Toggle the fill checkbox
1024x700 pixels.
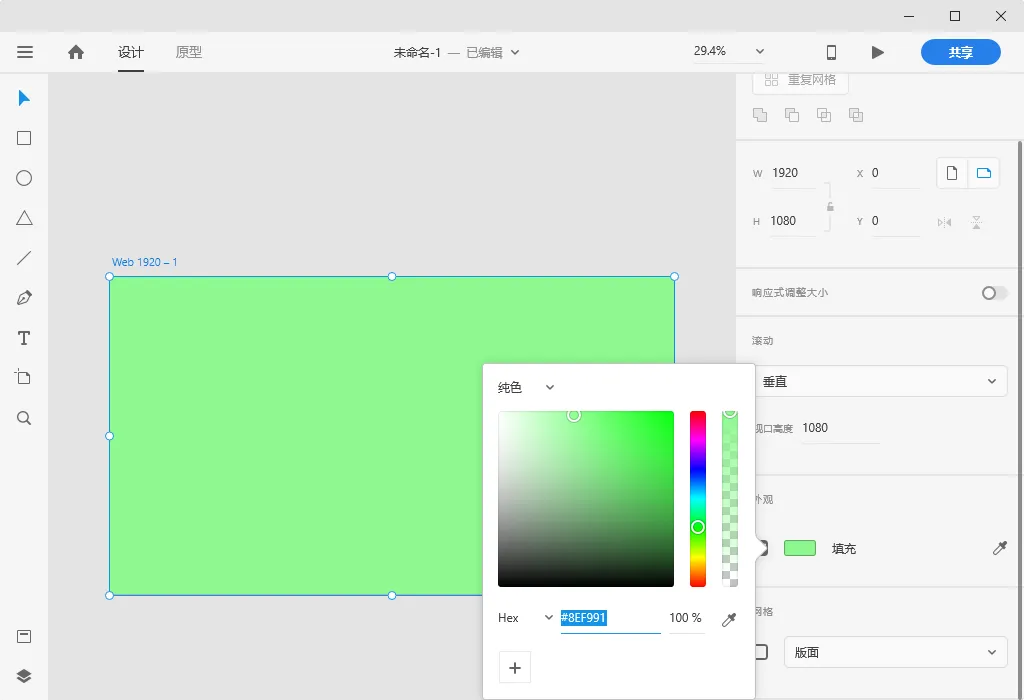[x=762, y=548]
